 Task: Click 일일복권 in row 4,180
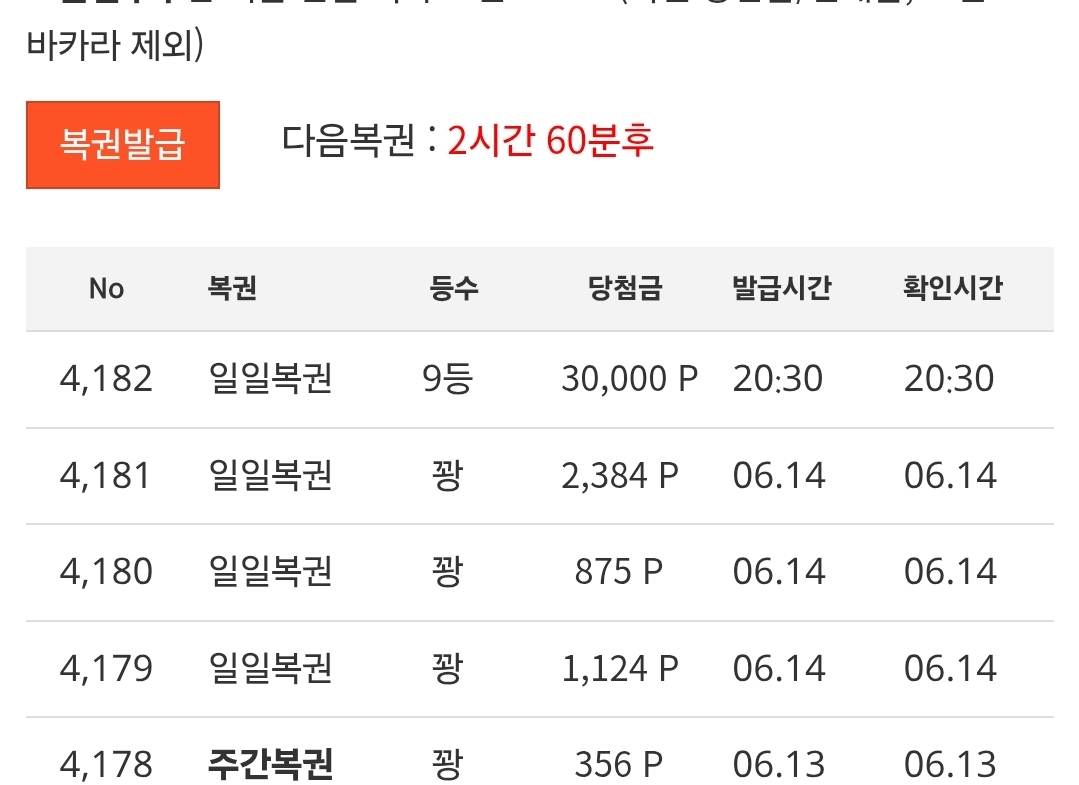tap(270, 572)
